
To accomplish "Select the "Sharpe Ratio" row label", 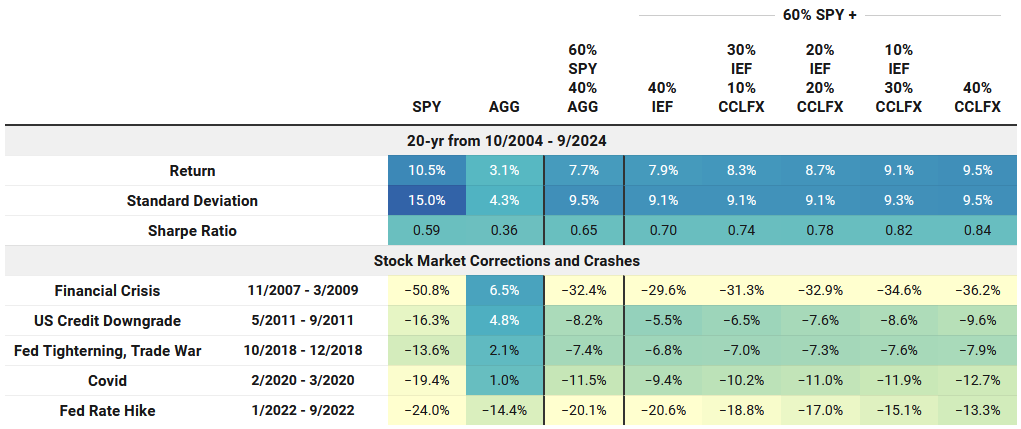I will (192, 231).
